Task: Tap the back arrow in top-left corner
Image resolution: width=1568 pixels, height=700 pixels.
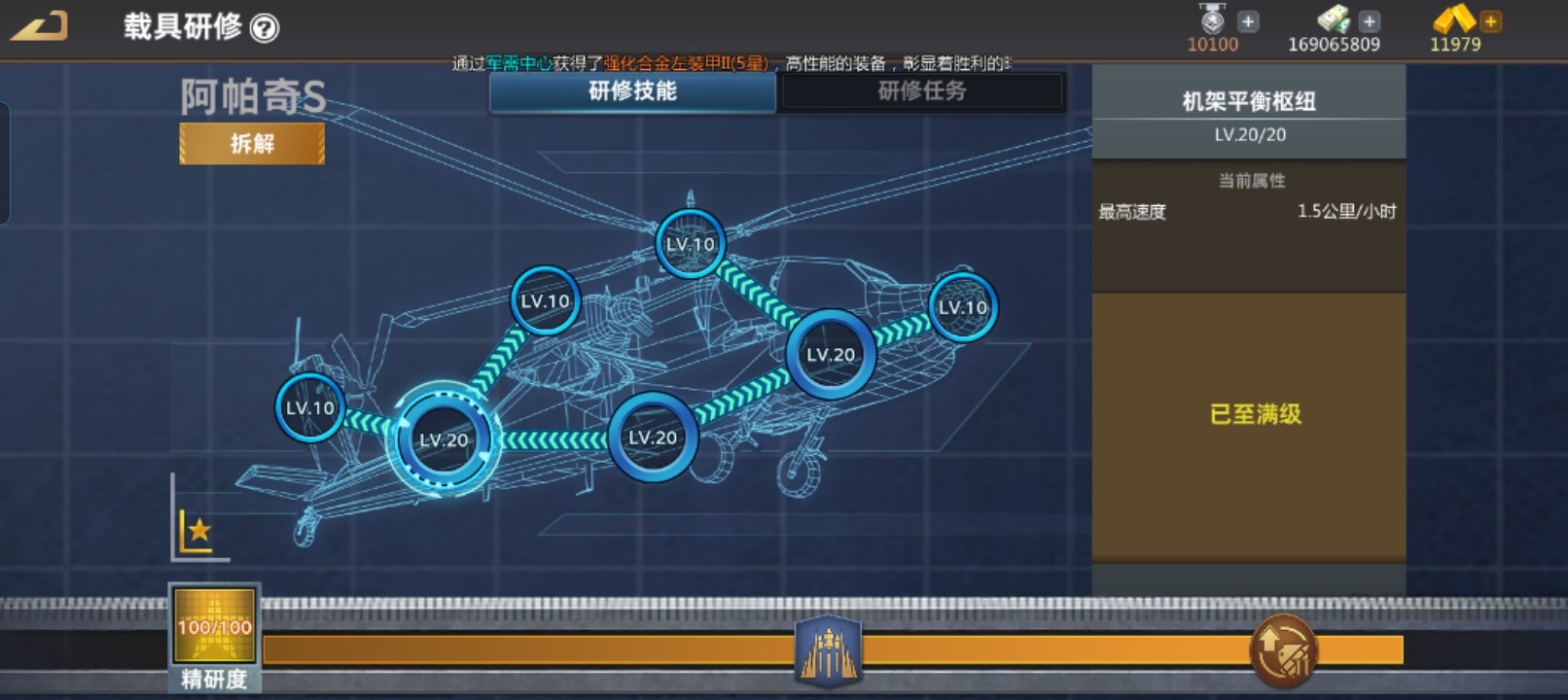Action: pyautogui.click(x=39, y=26)
